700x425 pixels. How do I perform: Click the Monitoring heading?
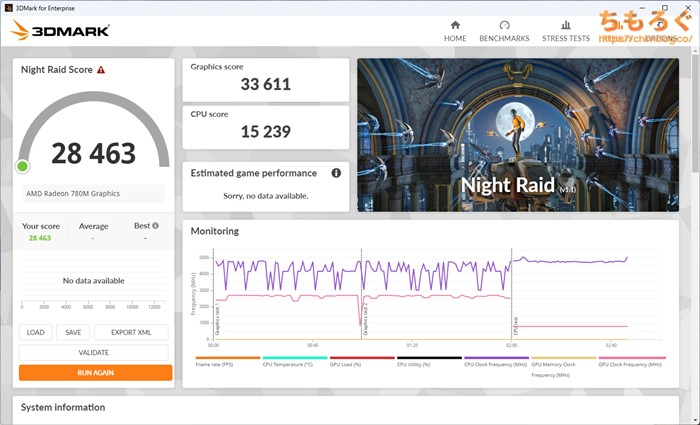[215, 231]
